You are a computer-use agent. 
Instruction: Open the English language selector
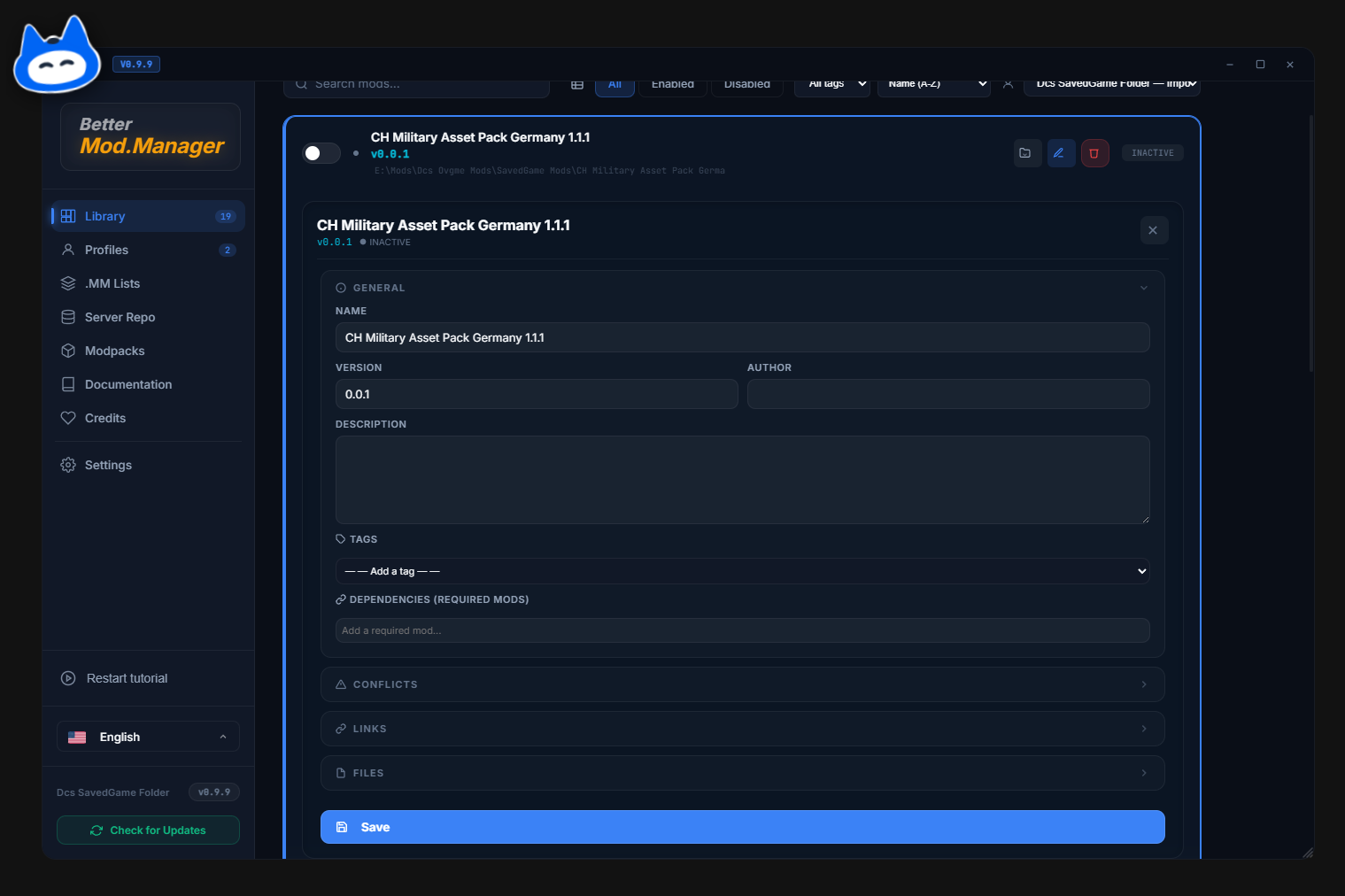(x=148, y=737)
